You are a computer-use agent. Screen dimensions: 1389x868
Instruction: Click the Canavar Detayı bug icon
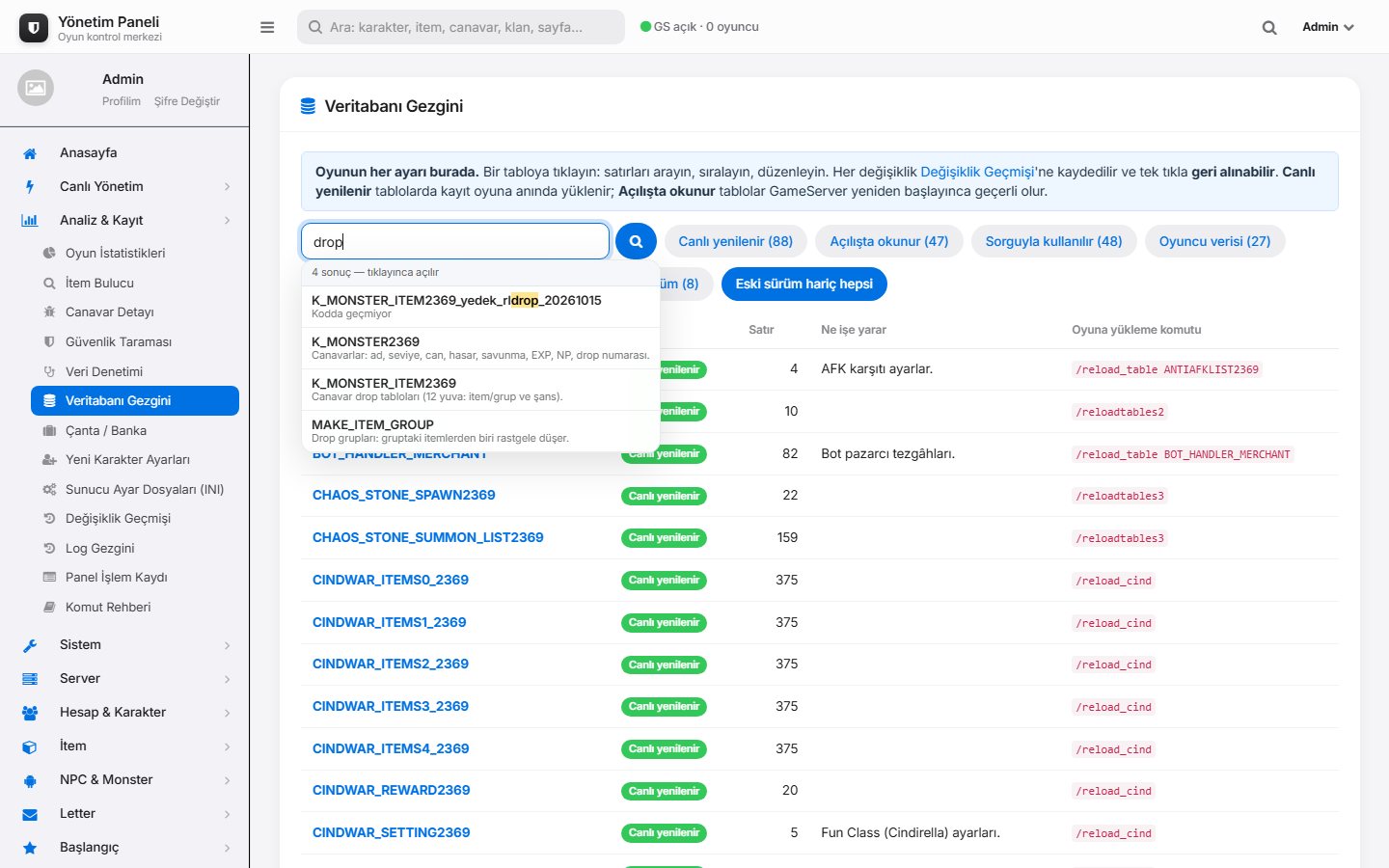click(49, 312)
